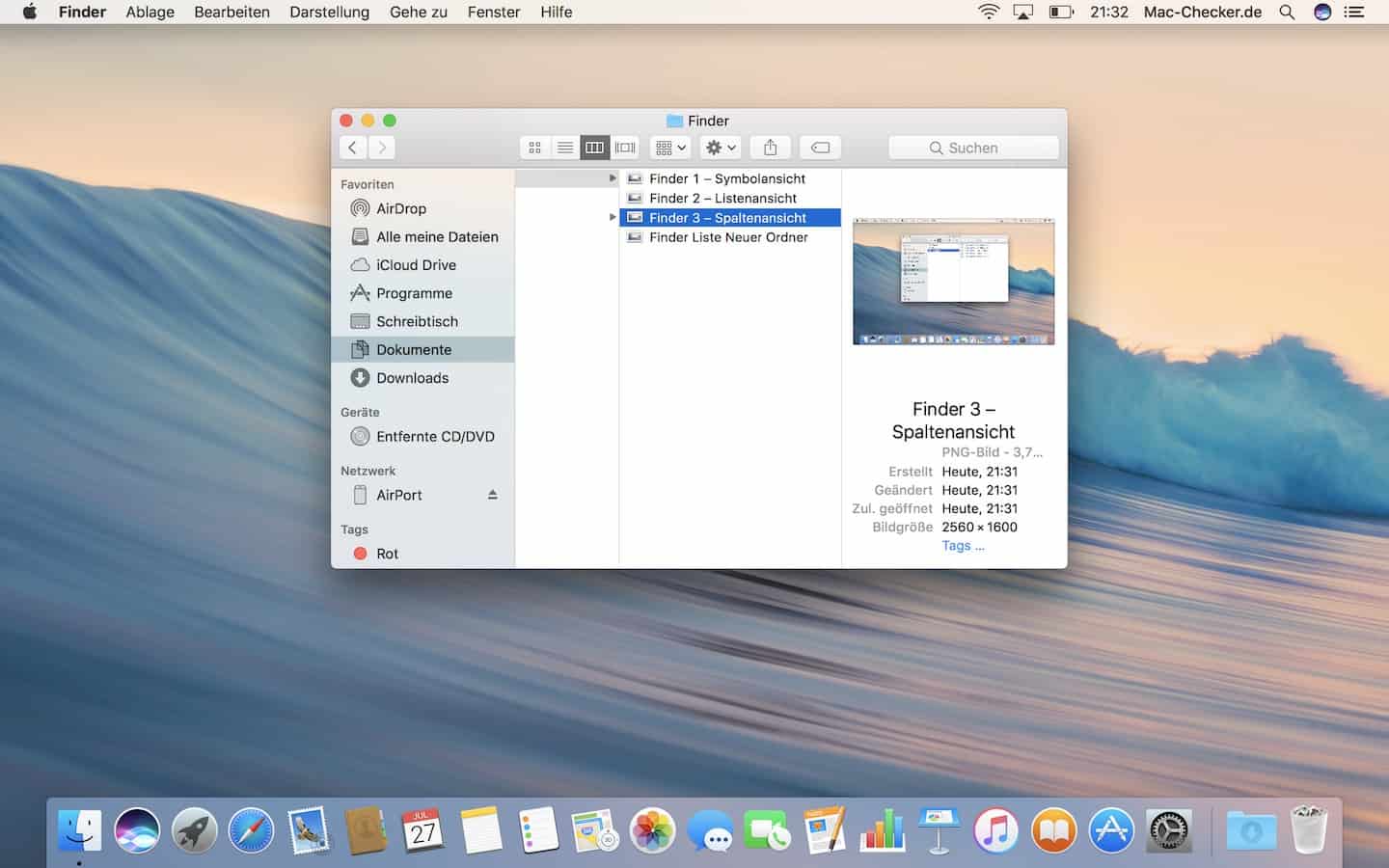
Task: Open System Preferences from the Dock
Action: pyautogui.click(x=1169, y=830)
